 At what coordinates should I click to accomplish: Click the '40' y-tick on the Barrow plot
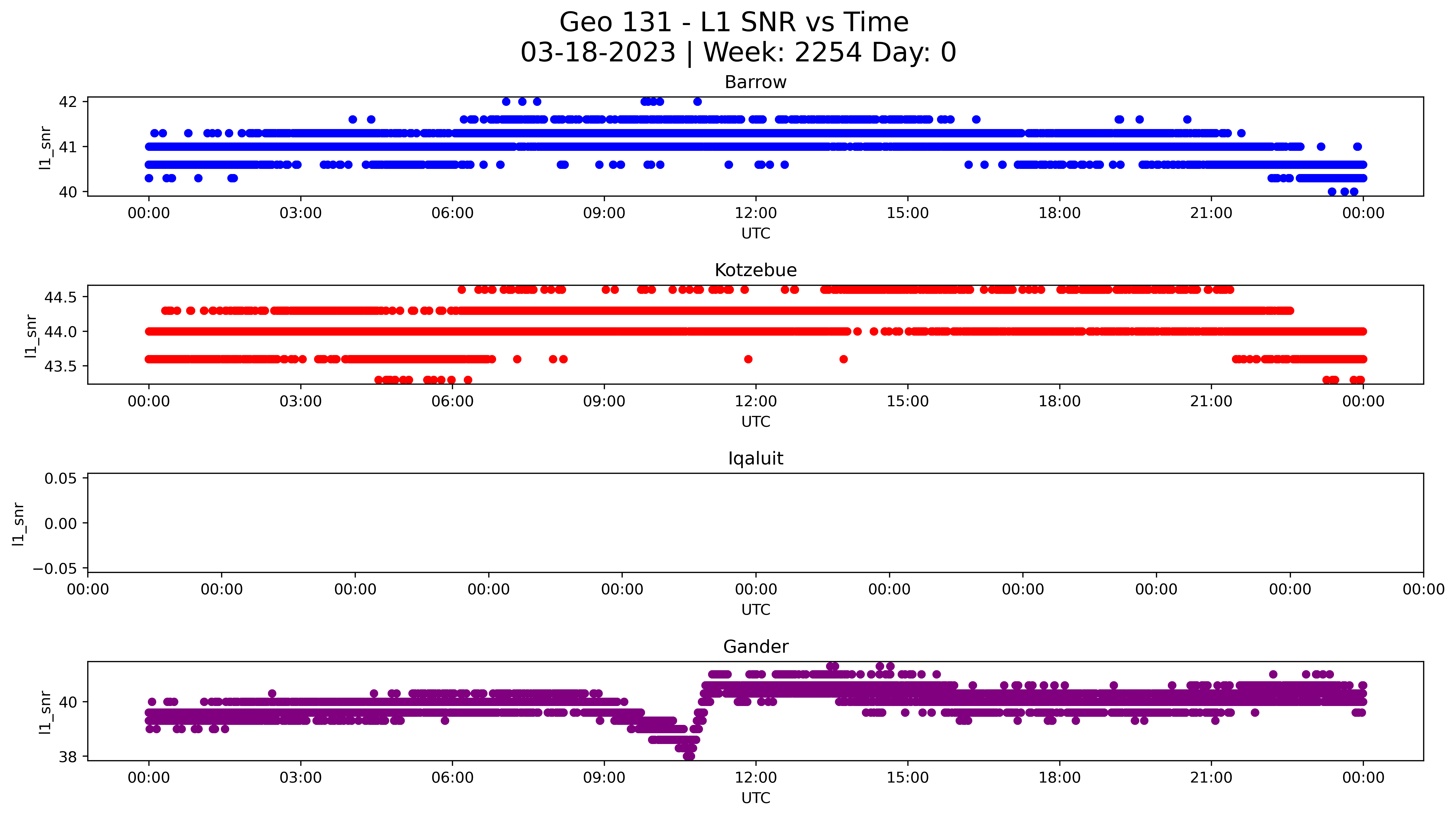click(68, 192)
